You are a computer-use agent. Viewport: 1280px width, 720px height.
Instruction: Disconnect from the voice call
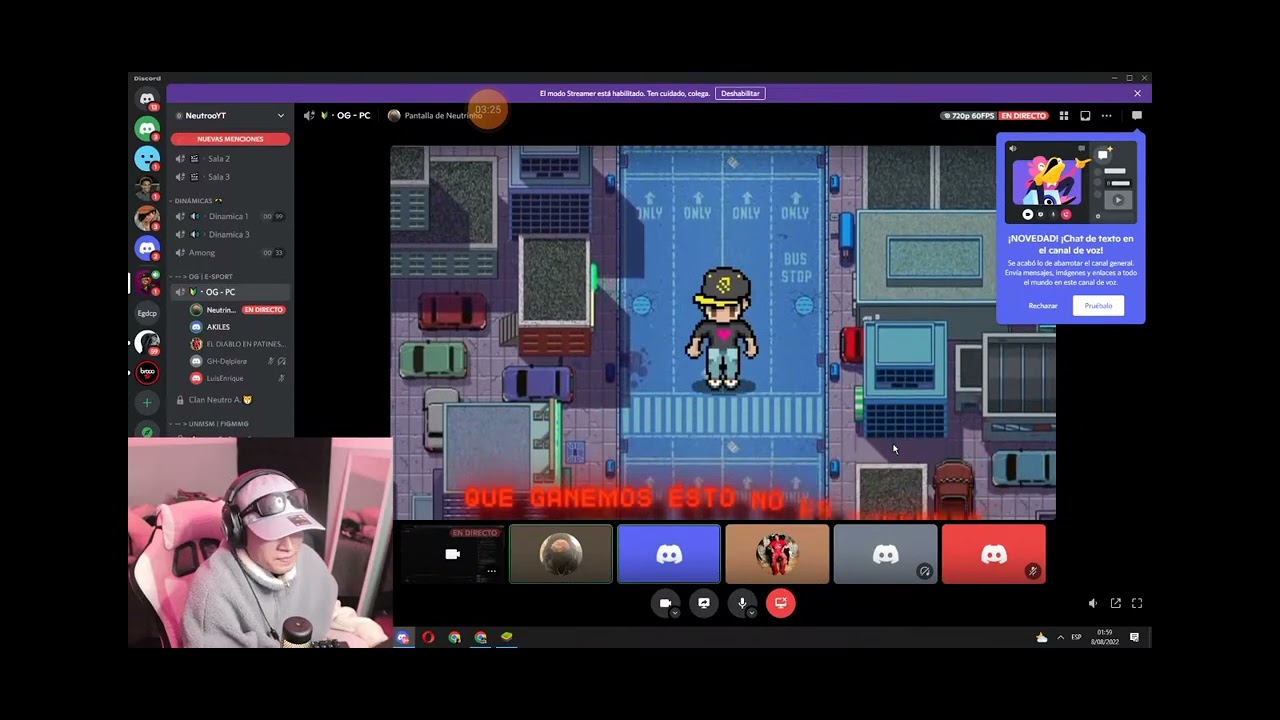tap(781, 603)
